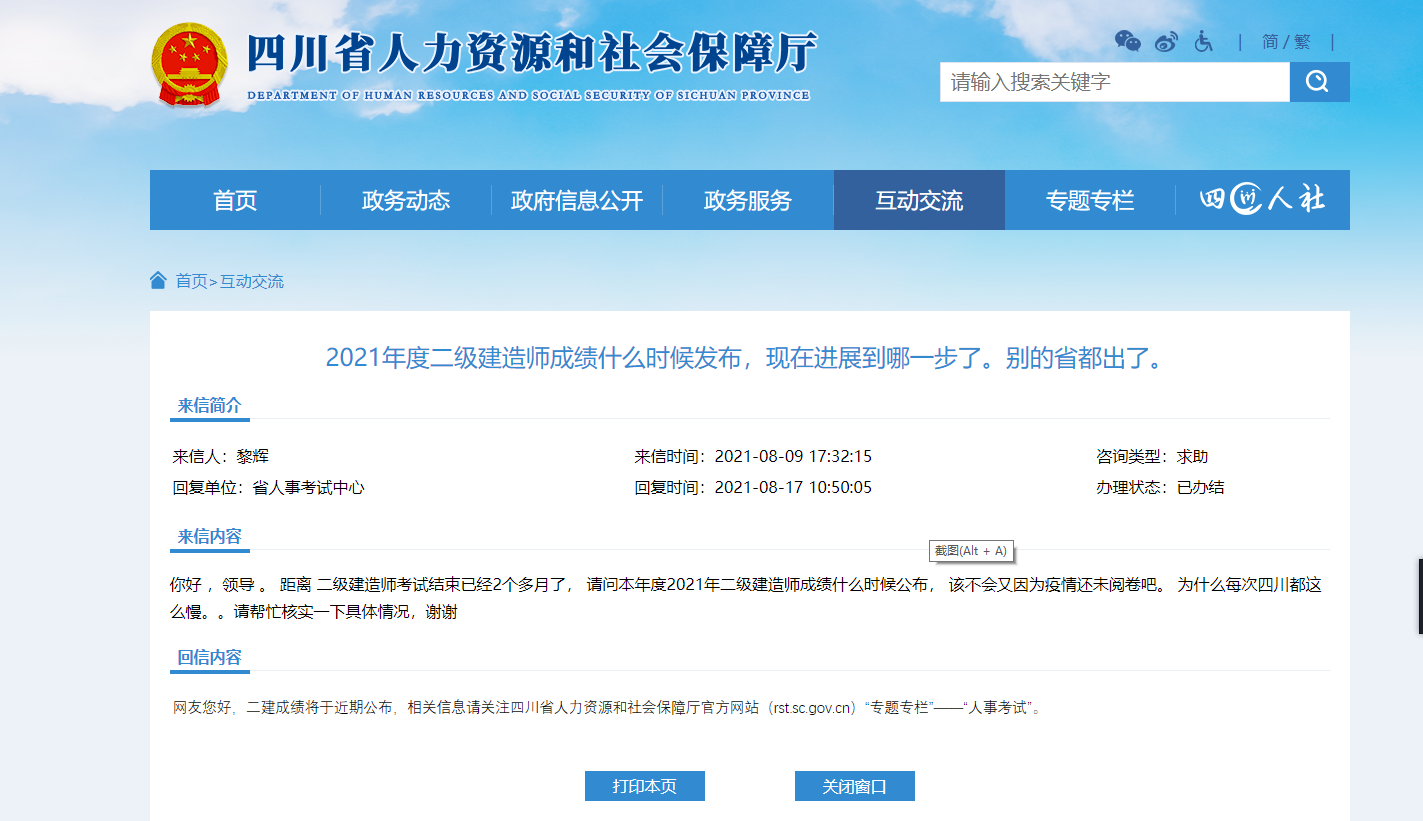
Task: Click the home icon in the breadcrumb bar
Action: click(156, 280)
